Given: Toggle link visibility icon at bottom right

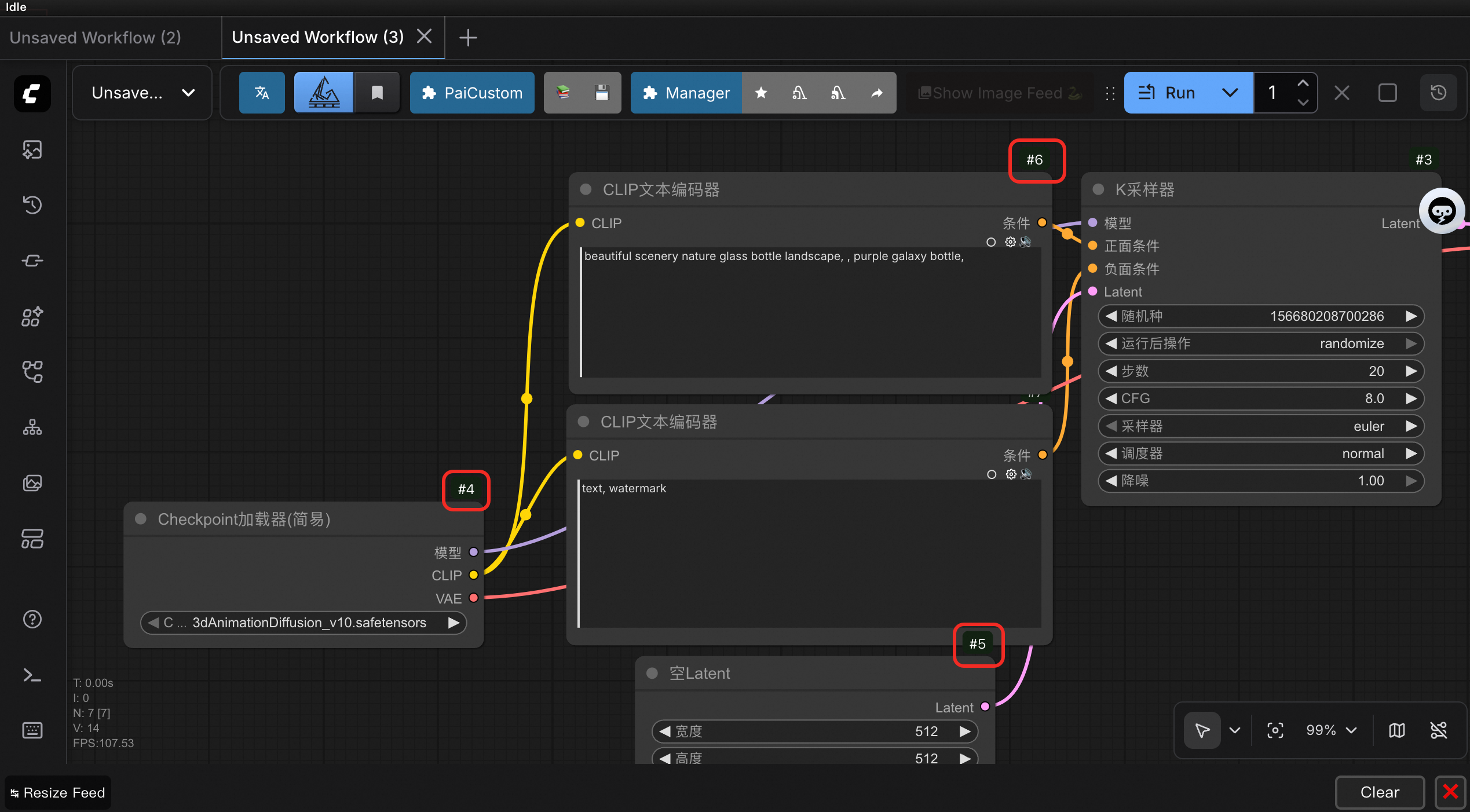Looking at the screenshot, I should click(1439, 730).
